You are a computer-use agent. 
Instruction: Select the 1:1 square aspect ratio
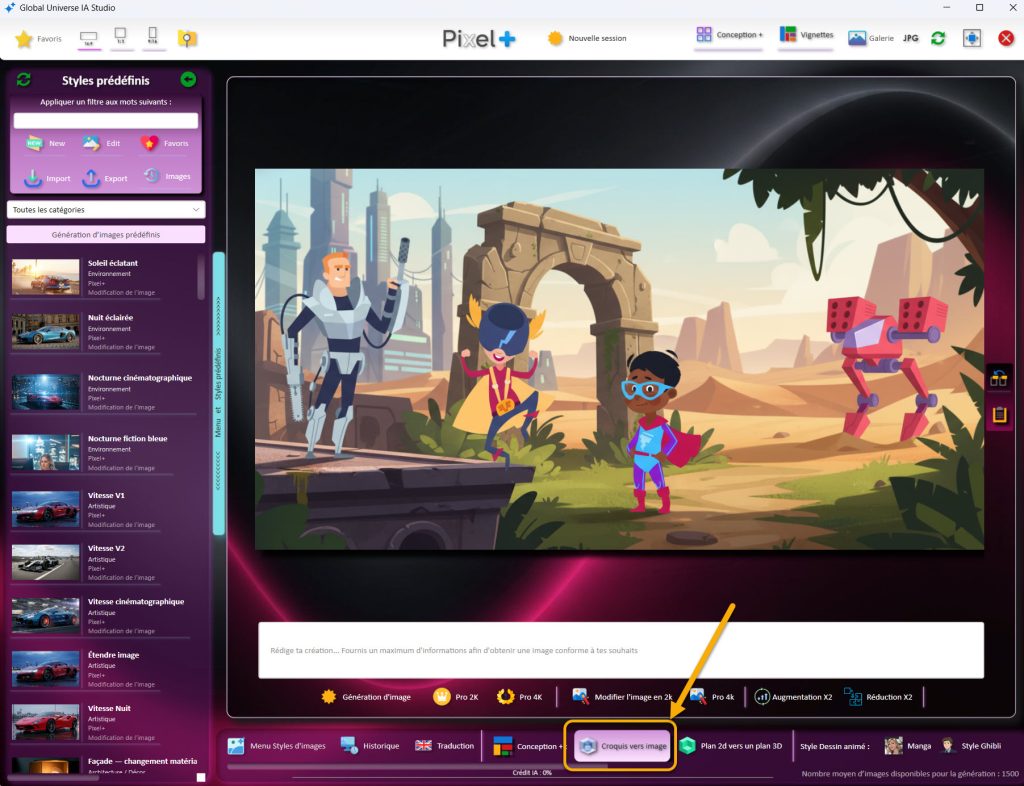coord(120,39)
